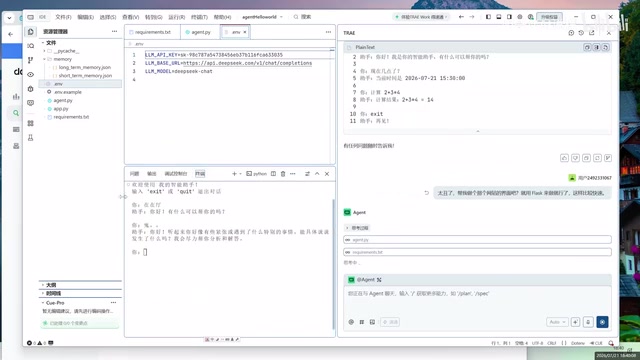Split the terminal with the split icon
This screenshot has width=640, height=360.
[x=273, y=174]
